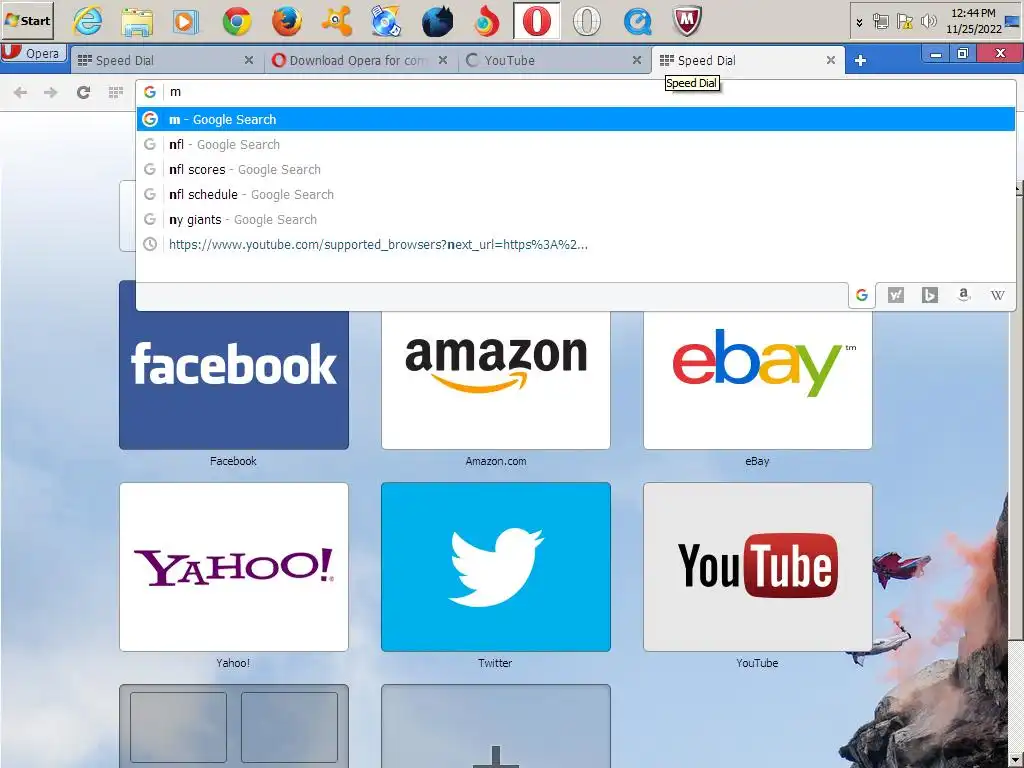Close the first Speed Dial tab
The width and height of the screenshot is (1024, 768).
point(249,60)
